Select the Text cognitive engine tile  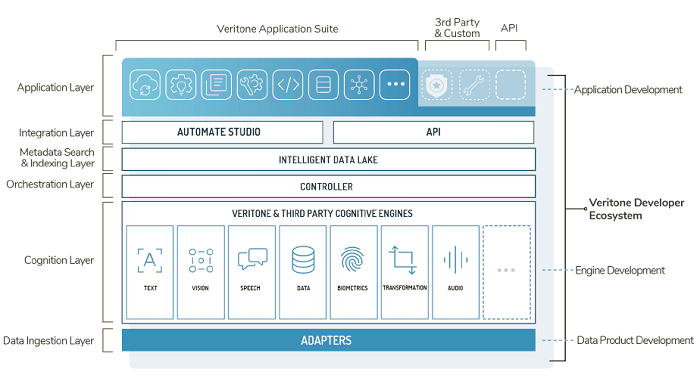click(x=150, y=272)
